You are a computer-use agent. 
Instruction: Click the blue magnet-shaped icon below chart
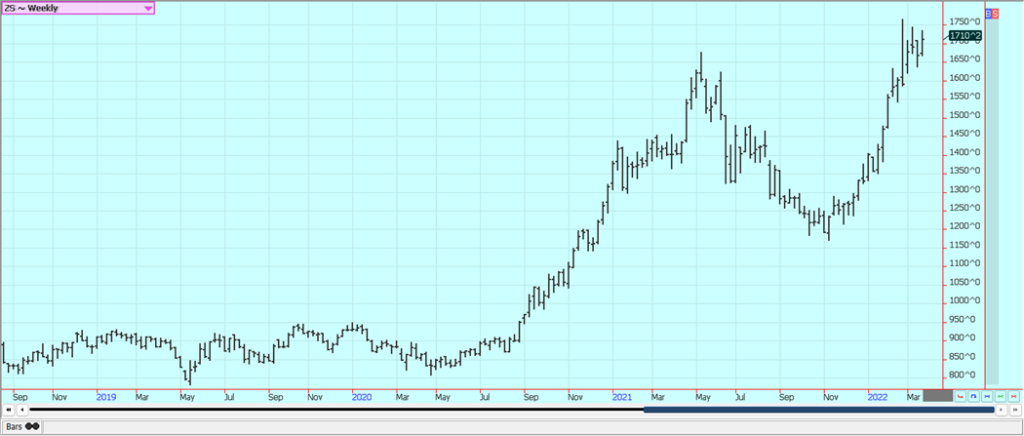coord(974,396)
